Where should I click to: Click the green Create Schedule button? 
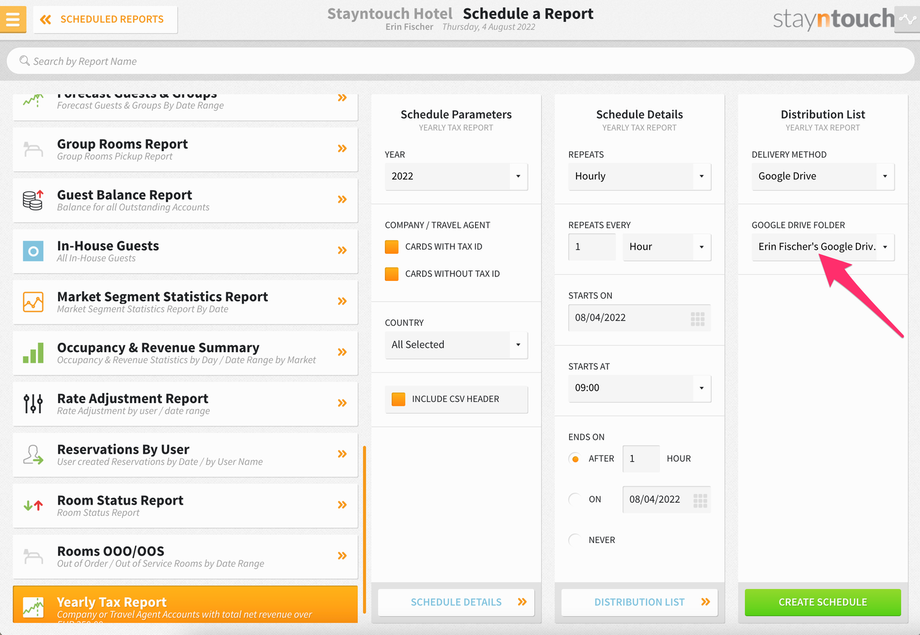[x=823, y=602]
